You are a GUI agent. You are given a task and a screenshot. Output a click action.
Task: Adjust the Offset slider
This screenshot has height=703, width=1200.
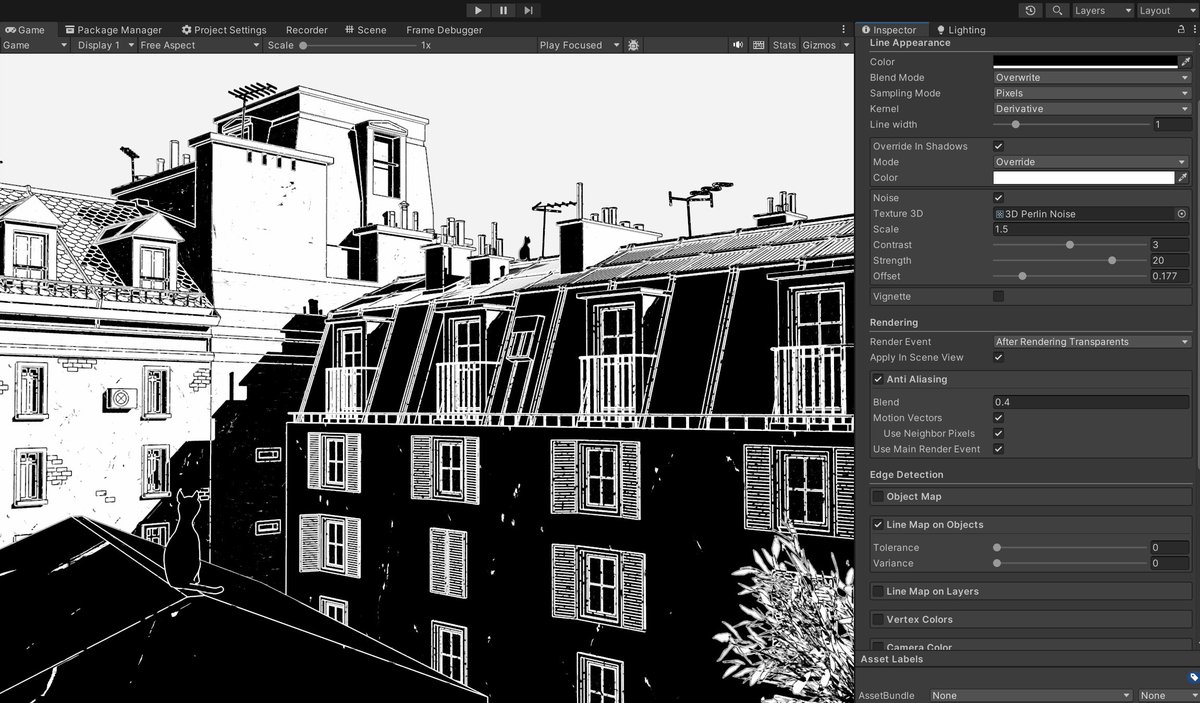click(1069, 276)
